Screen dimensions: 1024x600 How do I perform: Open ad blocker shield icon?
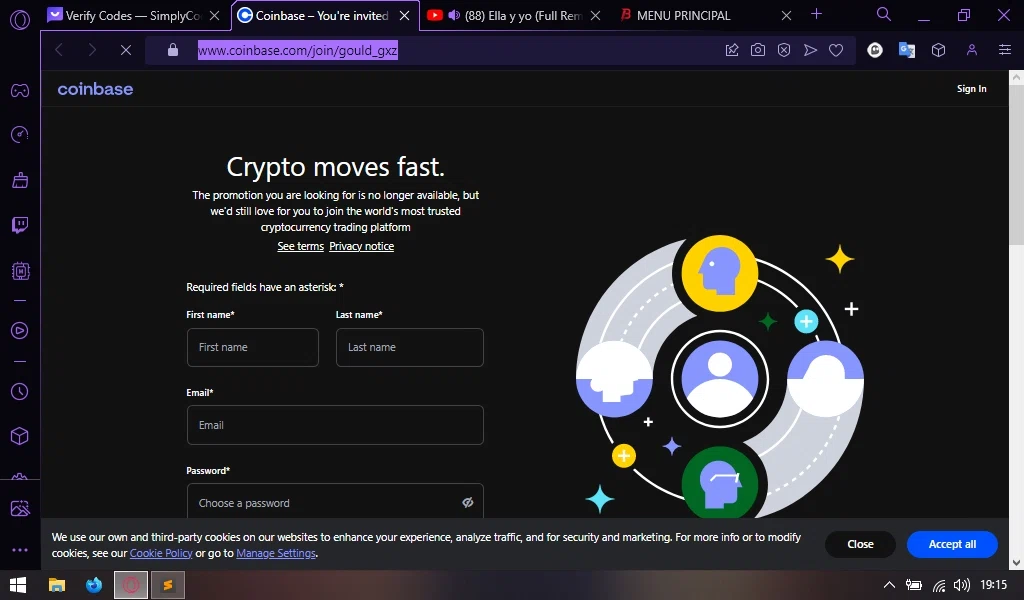784,50
